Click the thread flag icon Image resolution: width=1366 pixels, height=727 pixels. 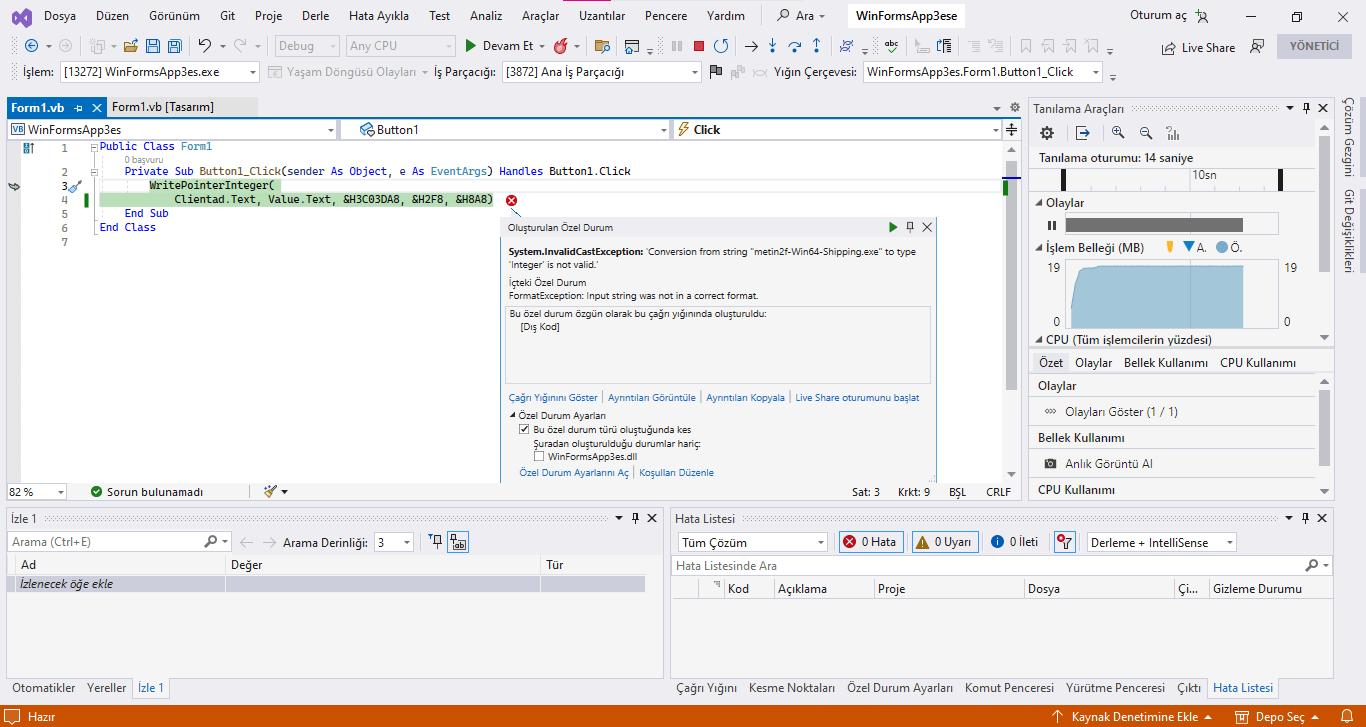coord(716,72)
